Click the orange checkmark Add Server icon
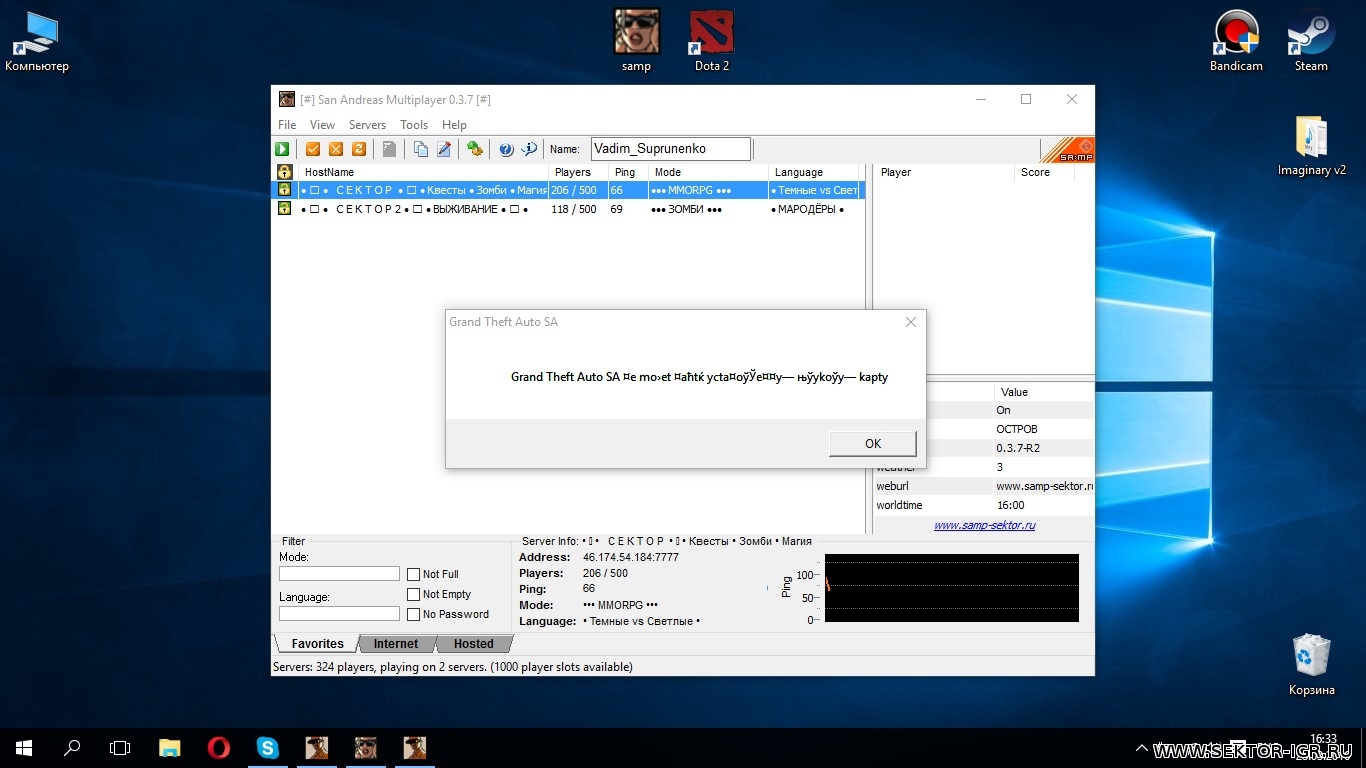Image resolution: width=1366 pixels, height=768 pixels. (x=313, y=149)
